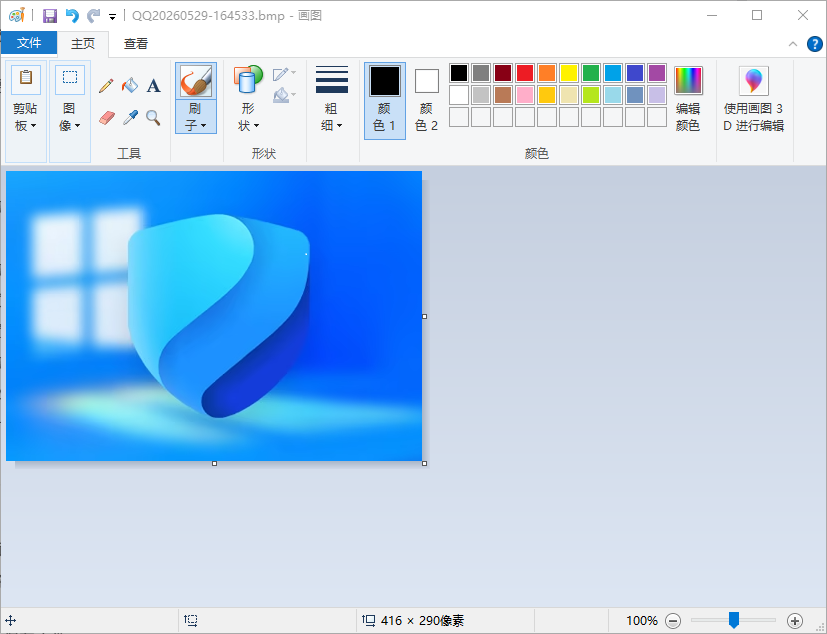Viewport: 827px width, 634px height.
Task: Click the Save icon in quick access toolbar
Action: (50, 16)
